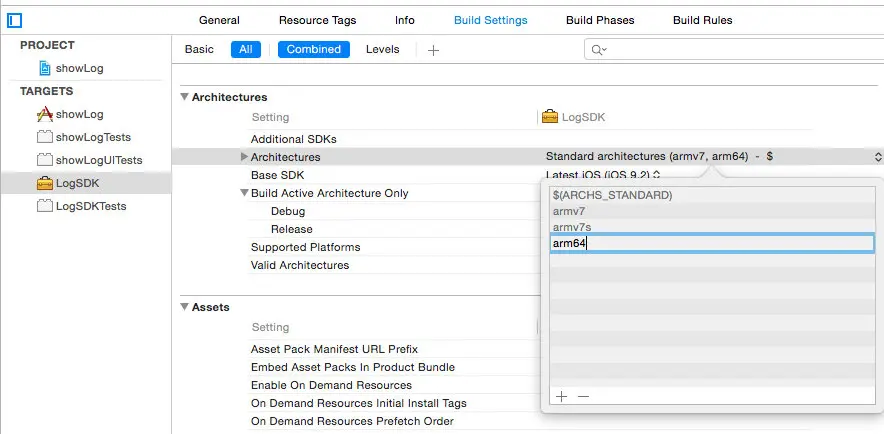Select the Release configuration row
This screenshot has width=884, height=434.
tap(291, 229)
